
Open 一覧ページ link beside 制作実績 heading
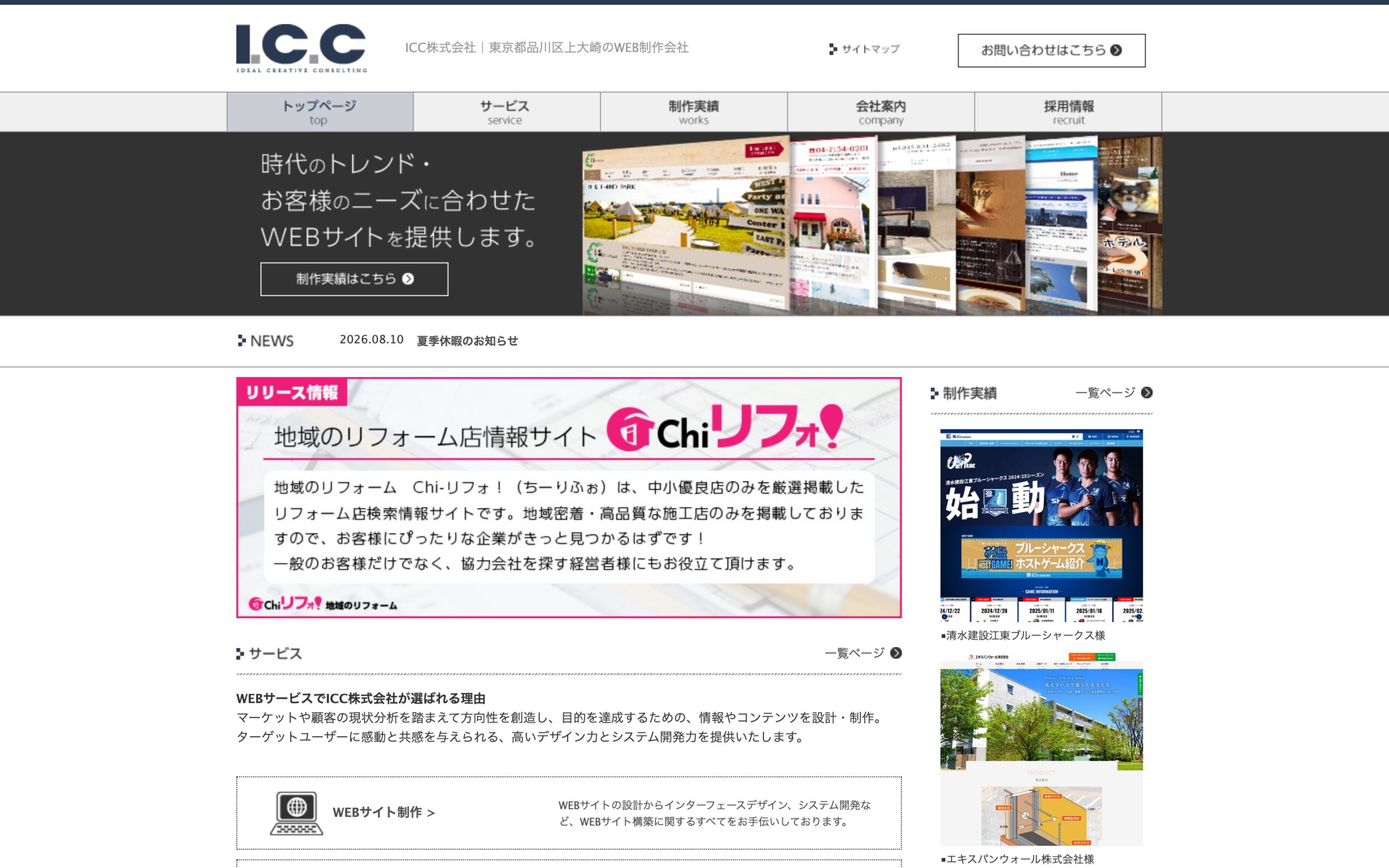pyautogui.click(x=1113, y=393)
